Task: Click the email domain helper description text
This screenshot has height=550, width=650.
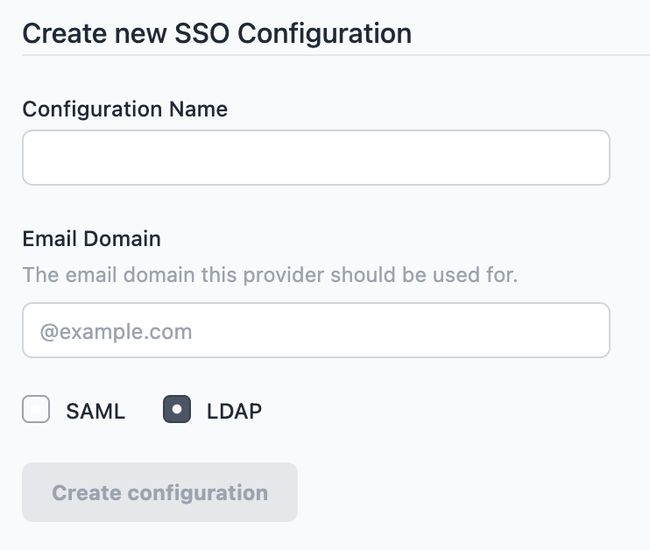Action: click(x=270, y=274)
